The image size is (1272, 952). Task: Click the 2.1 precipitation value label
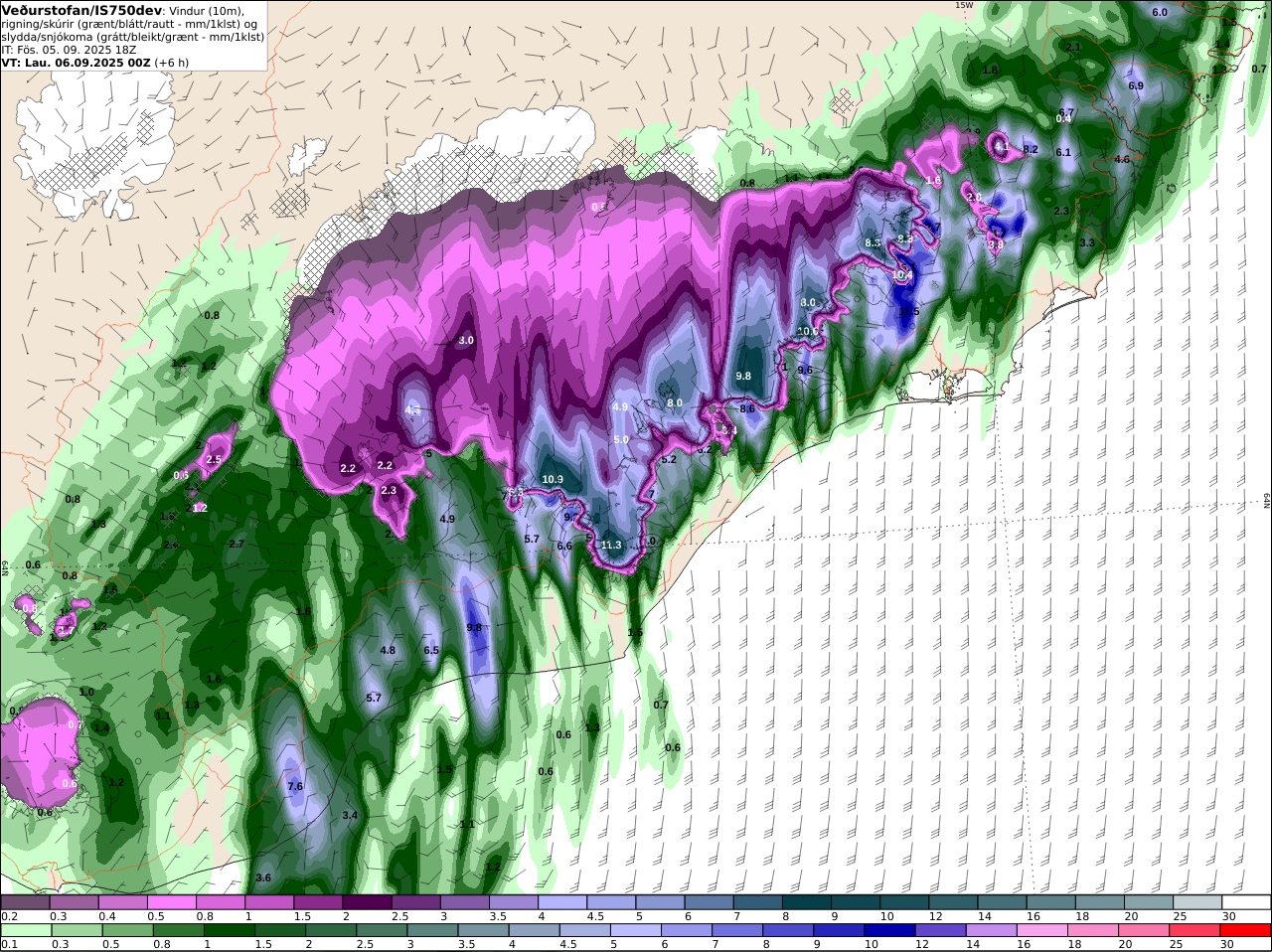tap(1073, 47)
